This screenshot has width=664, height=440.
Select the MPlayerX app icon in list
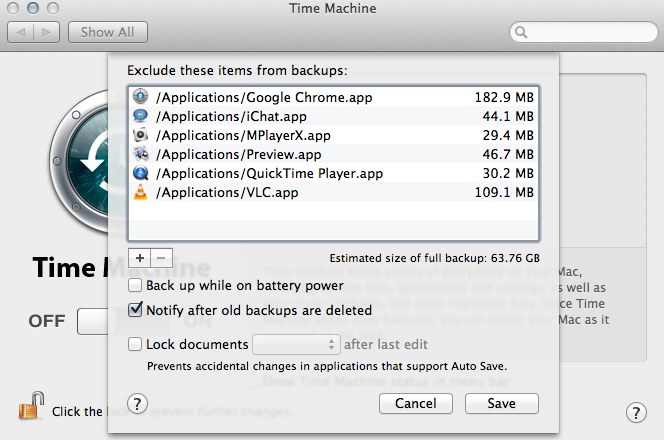click(141, 135)
